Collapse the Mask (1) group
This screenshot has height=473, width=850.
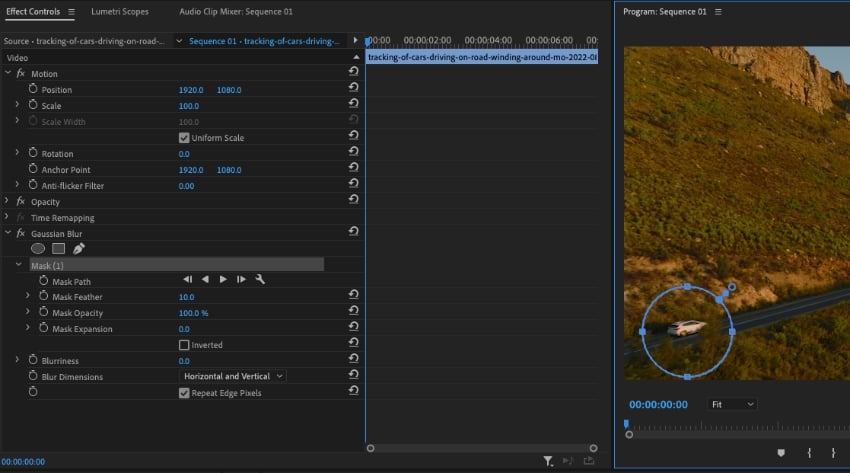(19, 264)
